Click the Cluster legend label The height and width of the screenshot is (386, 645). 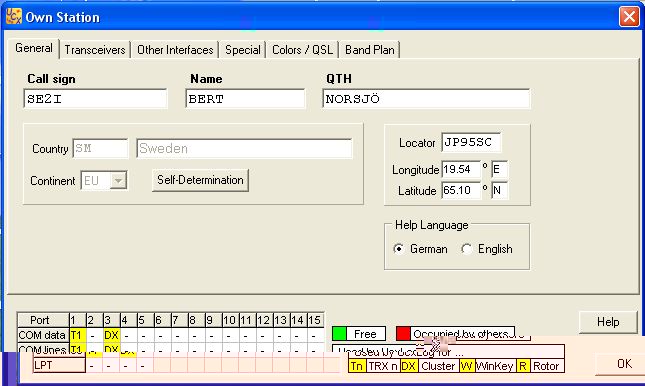click(x=438, y=366)
